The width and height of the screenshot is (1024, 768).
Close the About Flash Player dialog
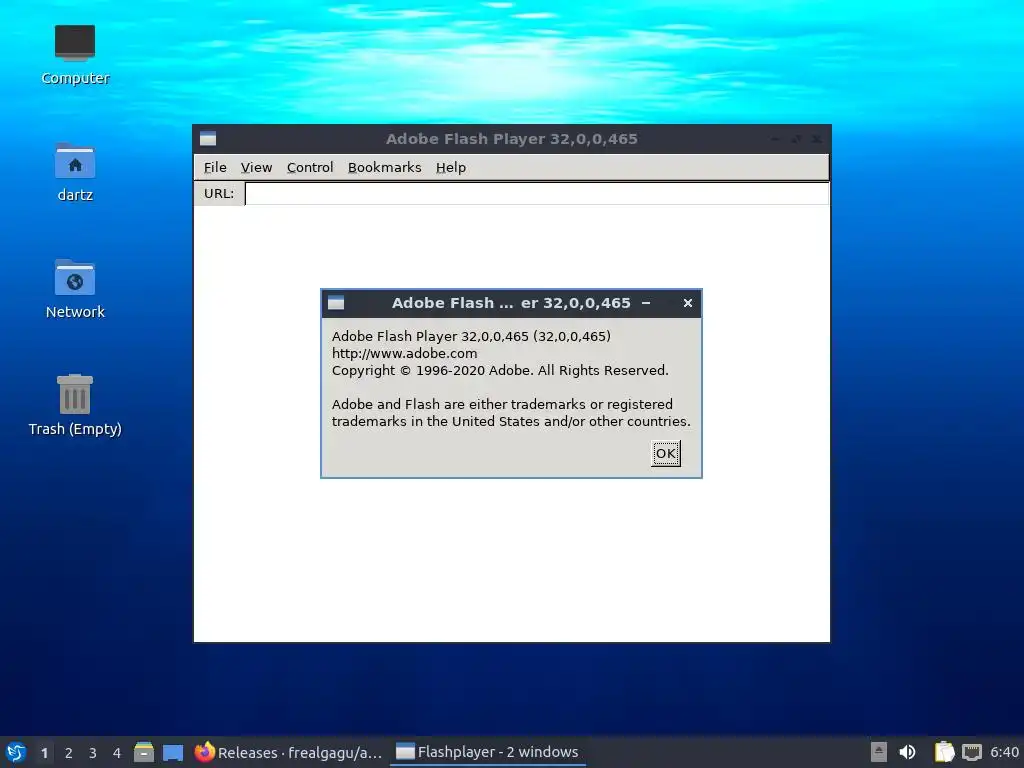coord(688,303)
